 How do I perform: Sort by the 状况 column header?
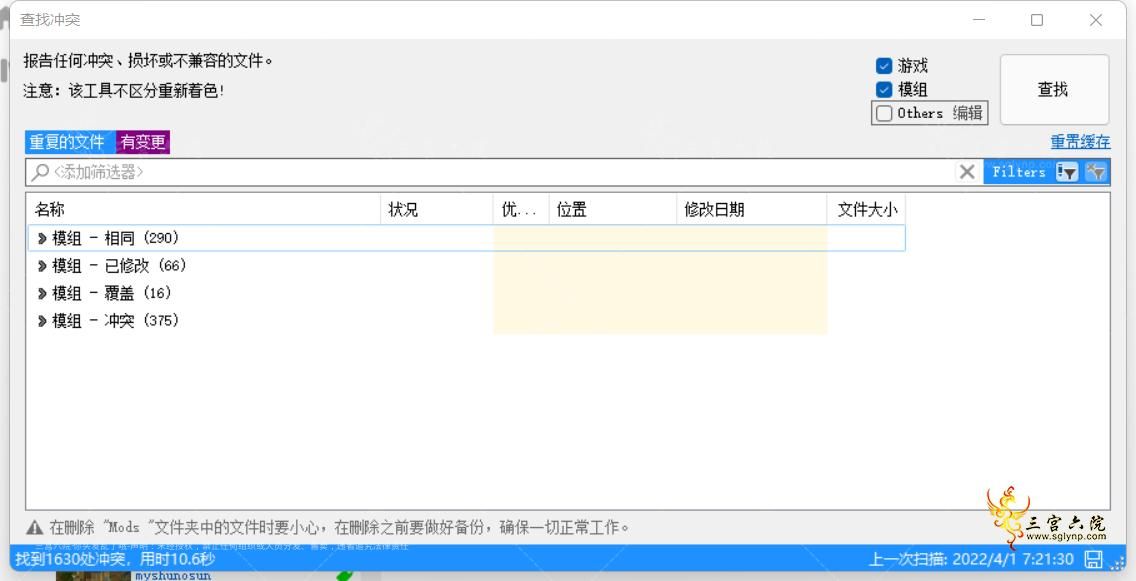coord(437,210)
